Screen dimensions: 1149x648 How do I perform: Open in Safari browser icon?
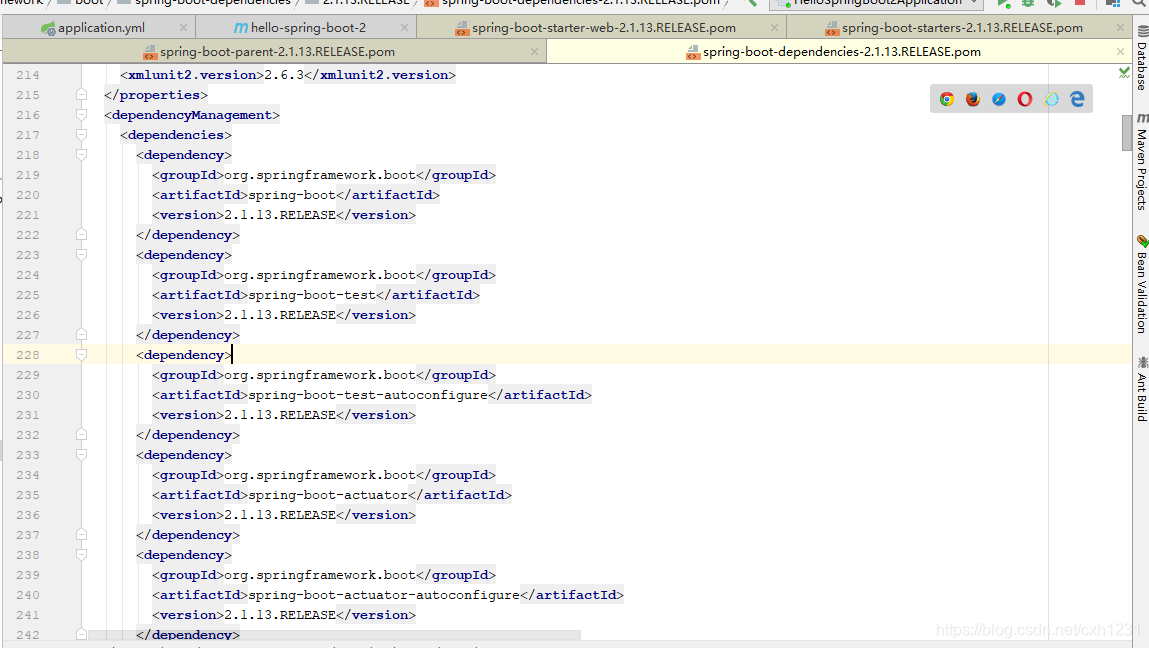(999, 99)
